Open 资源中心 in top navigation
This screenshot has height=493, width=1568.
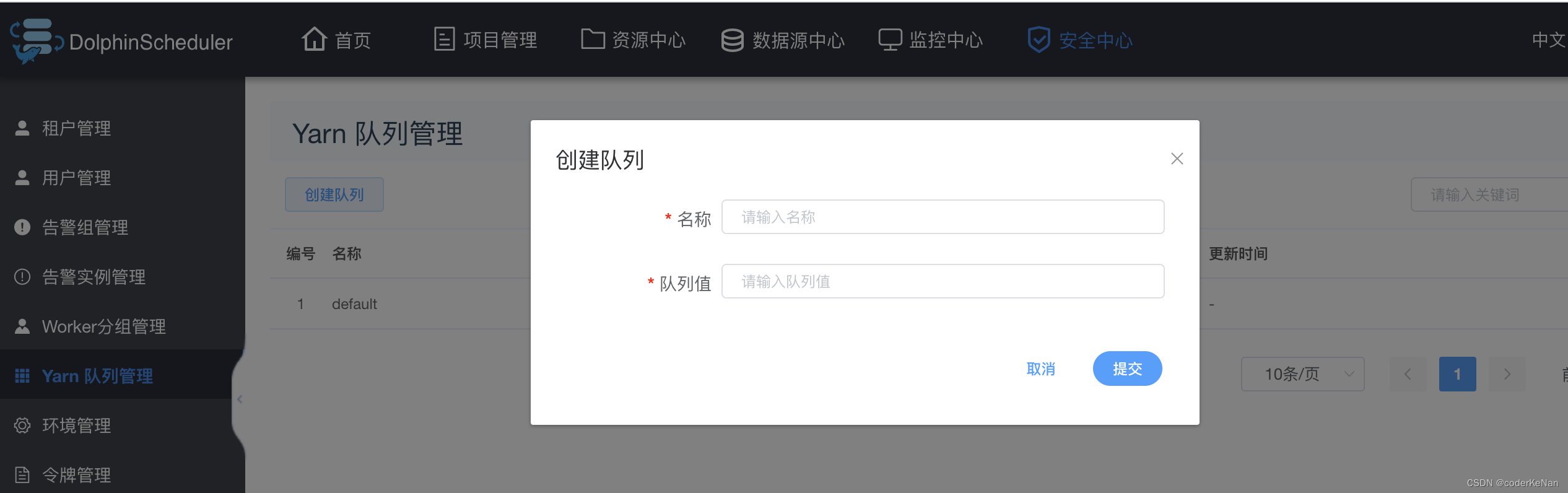tap(649, 40)
